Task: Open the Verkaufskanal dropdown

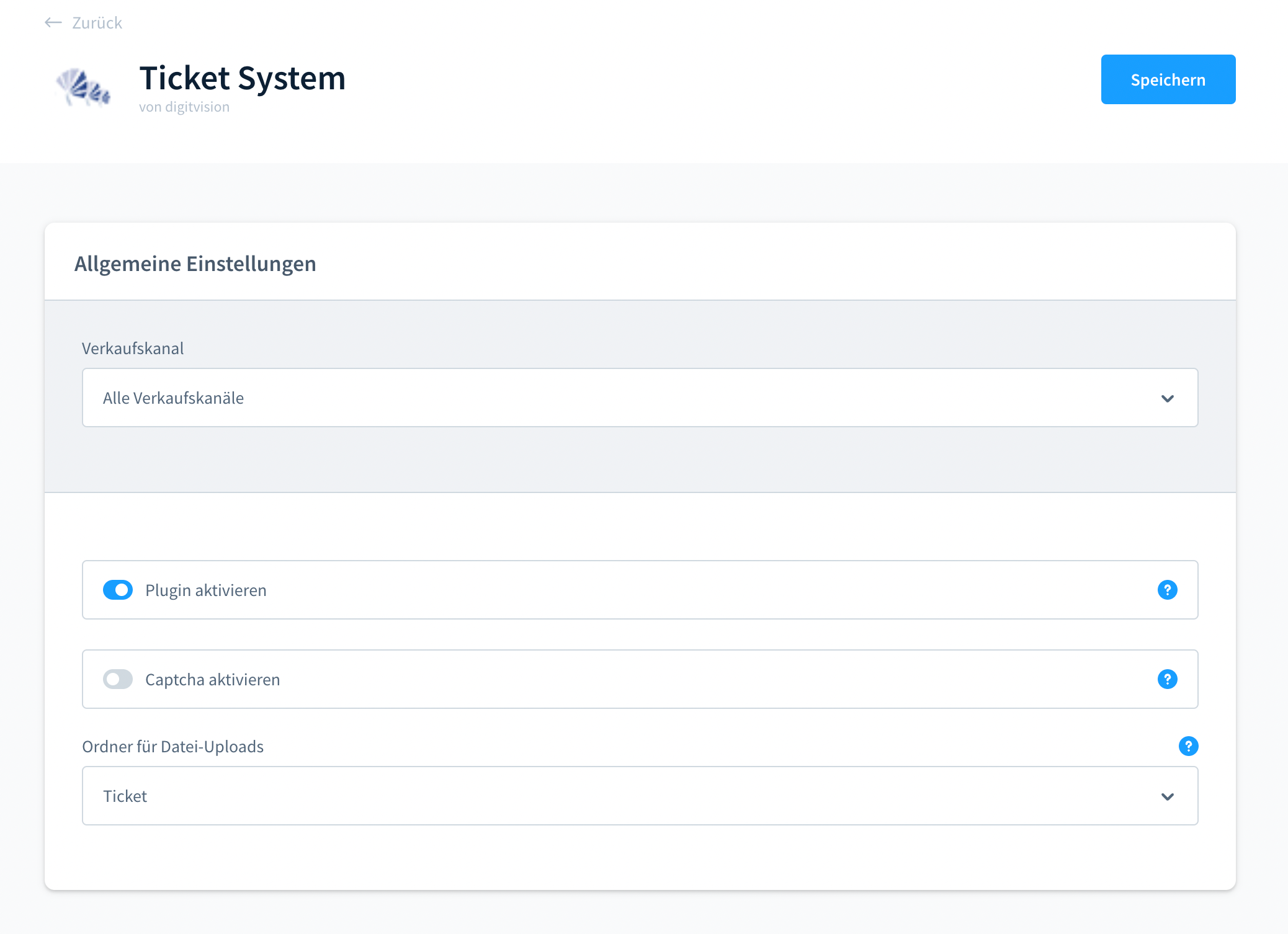Action: pos(640,398)
